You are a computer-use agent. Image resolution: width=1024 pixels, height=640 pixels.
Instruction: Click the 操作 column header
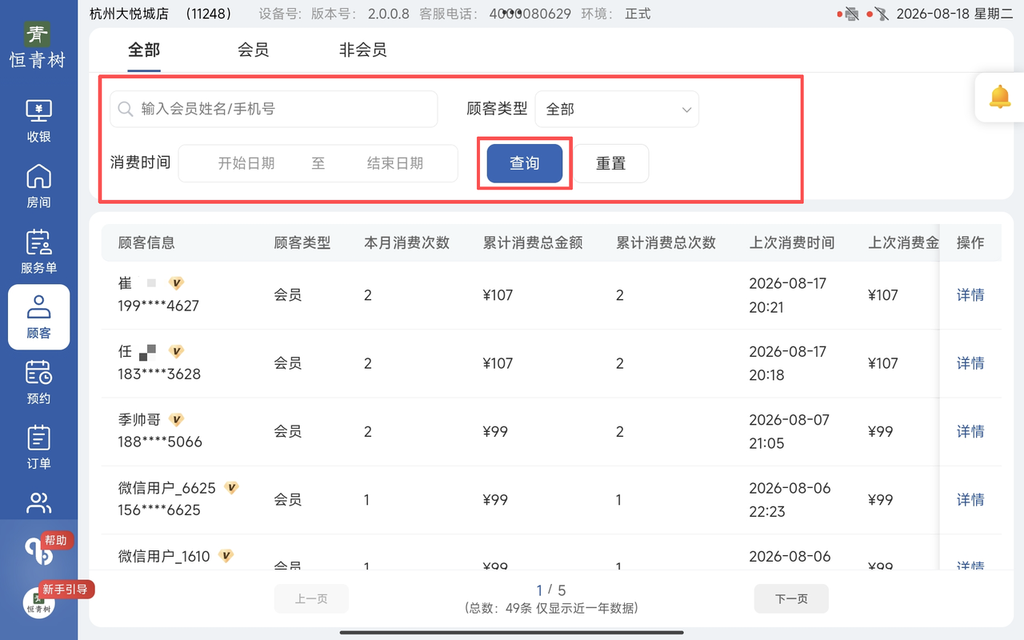click(970, 243)
